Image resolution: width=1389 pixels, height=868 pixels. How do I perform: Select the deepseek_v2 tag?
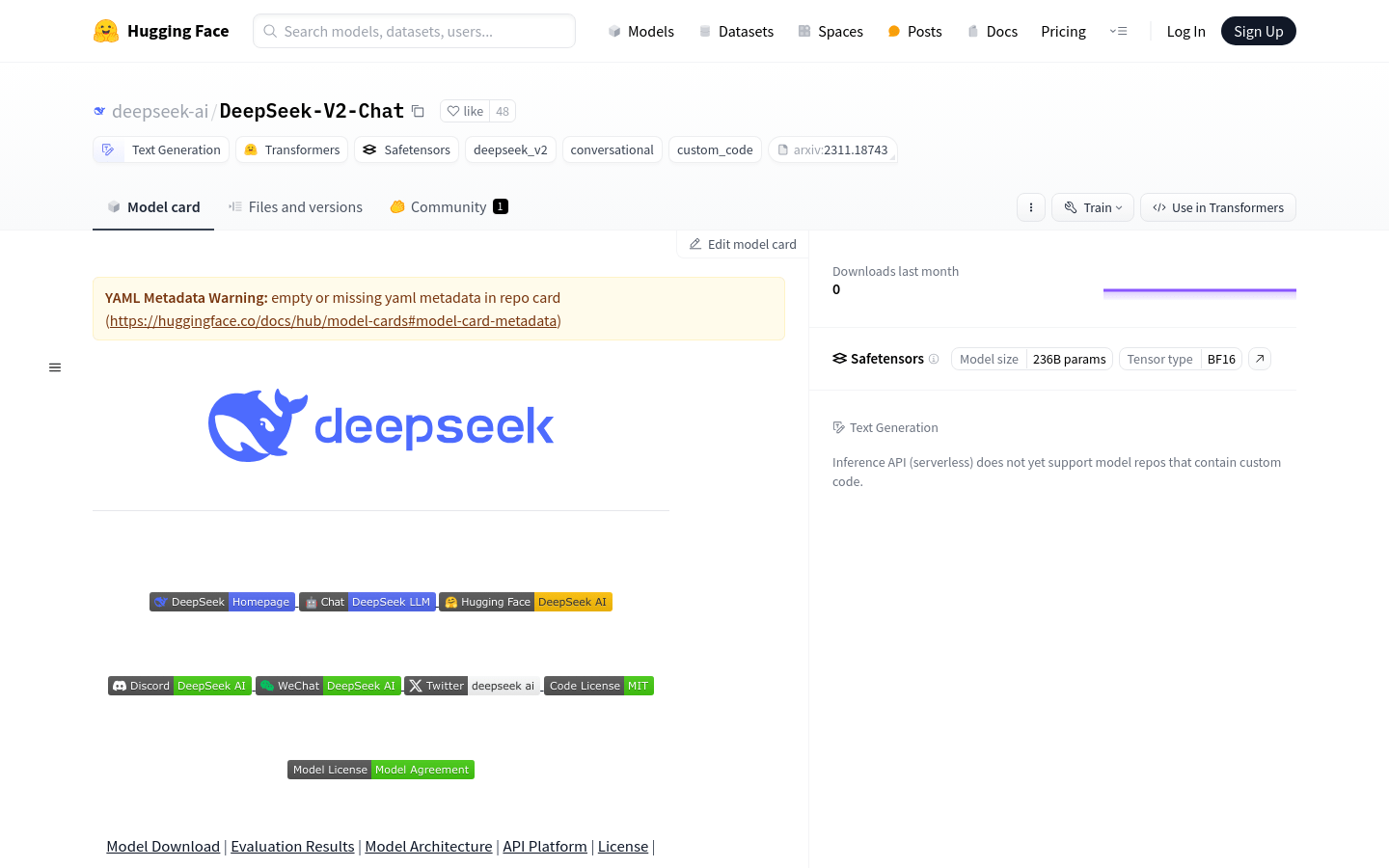[510, 149]
